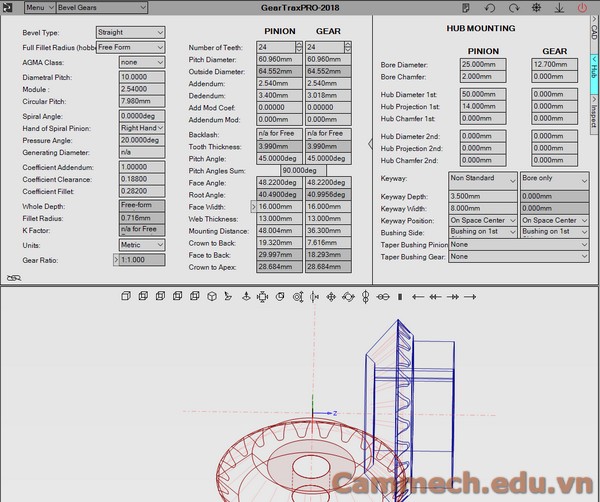Click the axis triad orientation icon
600x502 pixels.
point(246,297)
